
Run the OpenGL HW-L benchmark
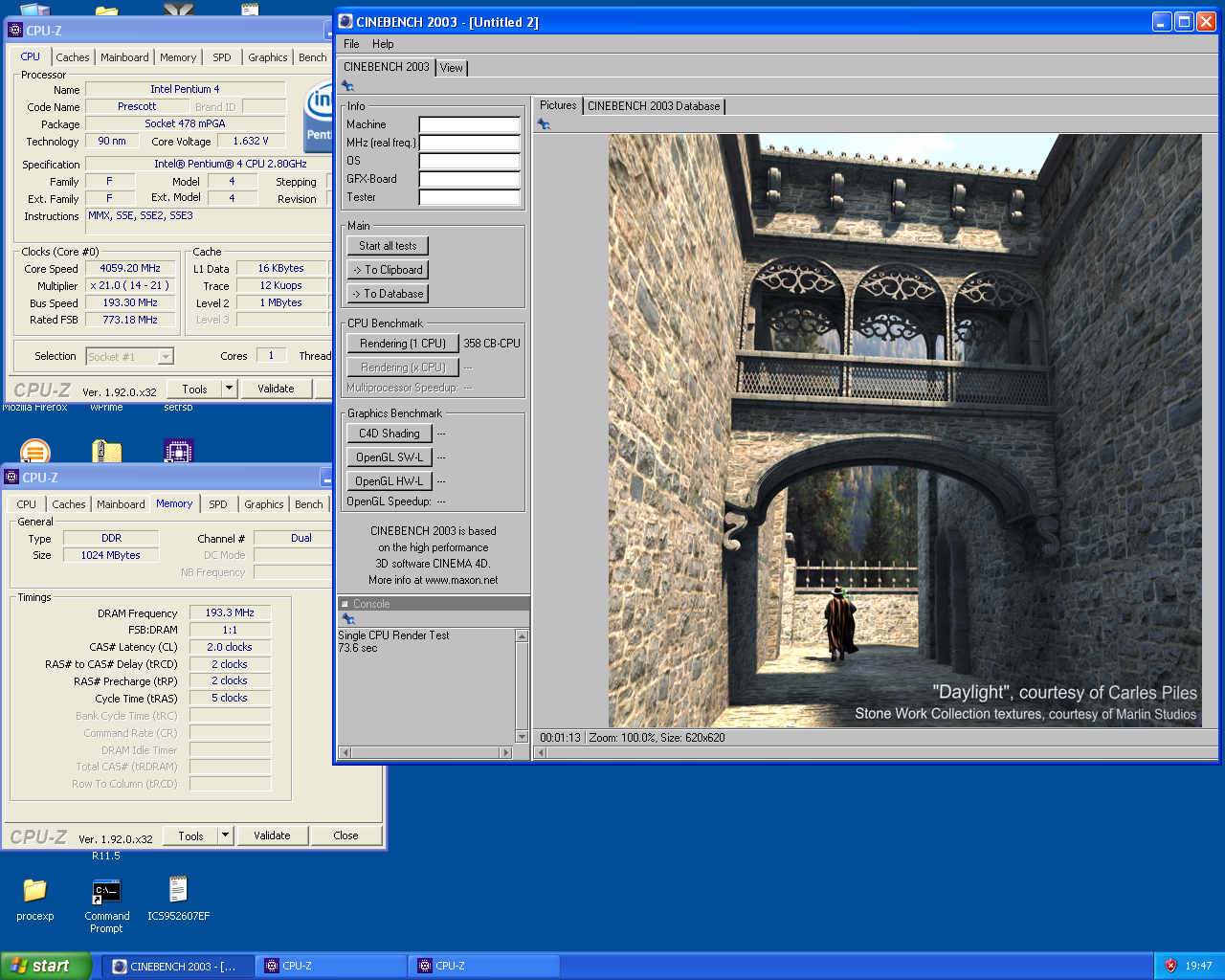pyautogui.click(x=390, y=481)
